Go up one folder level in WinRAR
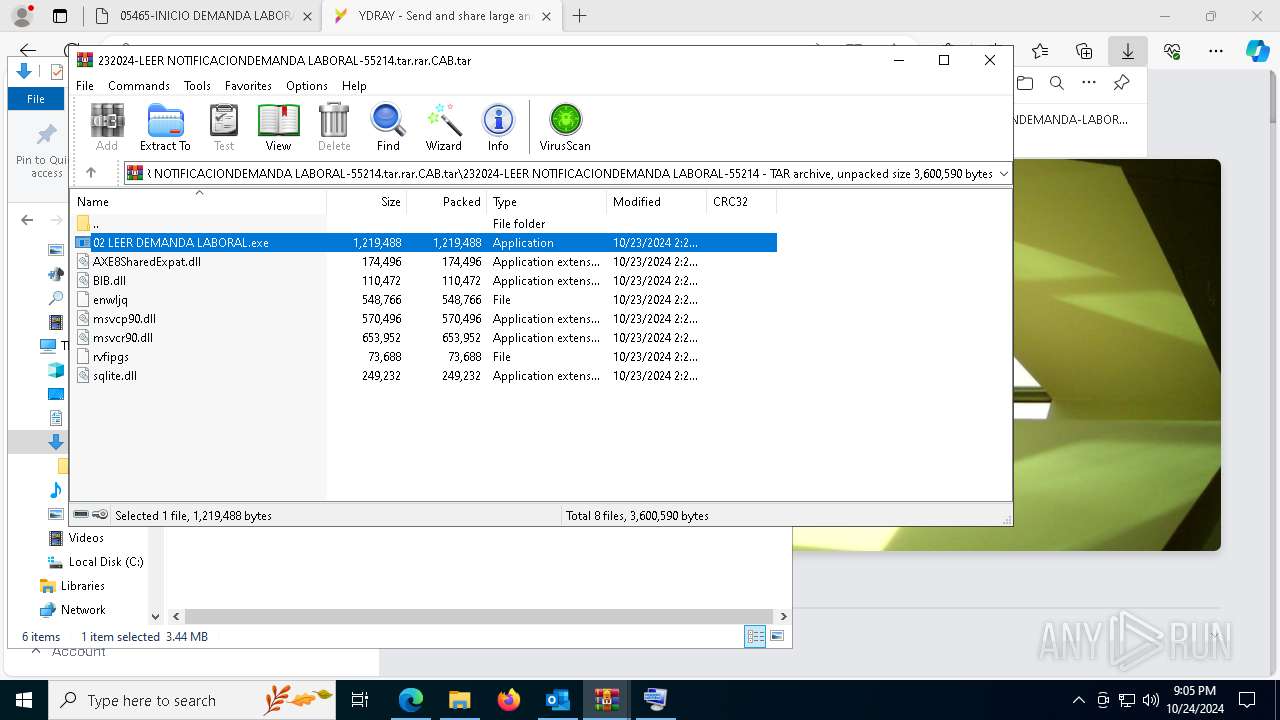Viewport: 1280px width, 720px height. (x=91, y=173)
